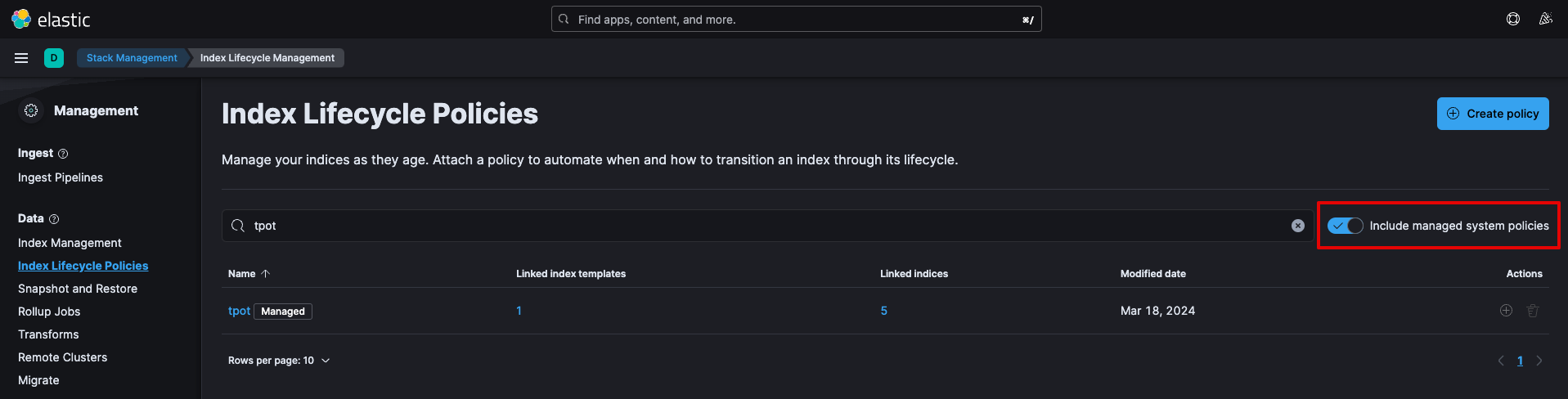Toggle Include managed system policies switch
Screen dimensions: 1568x399
(1345, 226)
